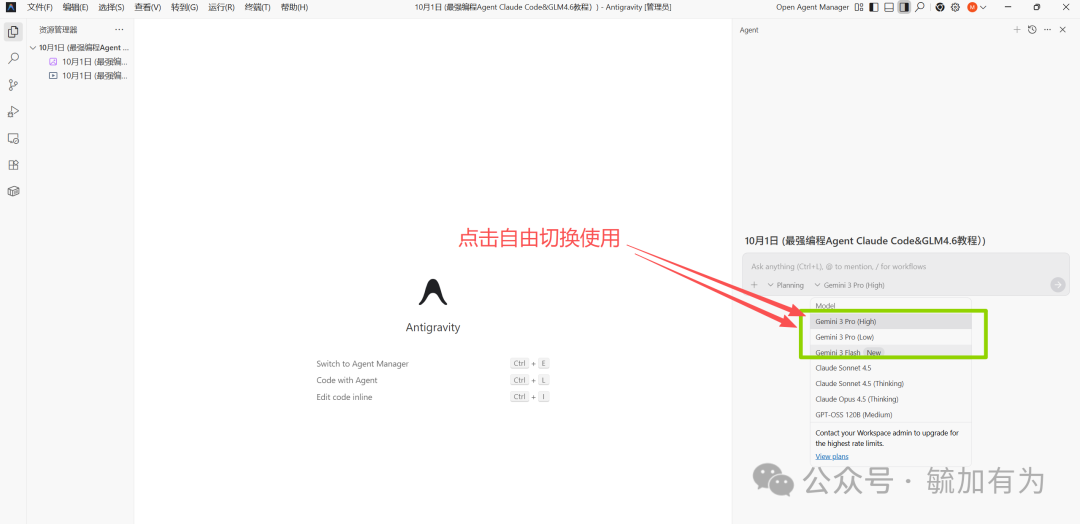
Task: Click the send arrow button in Agent input
Action: point(1057,284)
